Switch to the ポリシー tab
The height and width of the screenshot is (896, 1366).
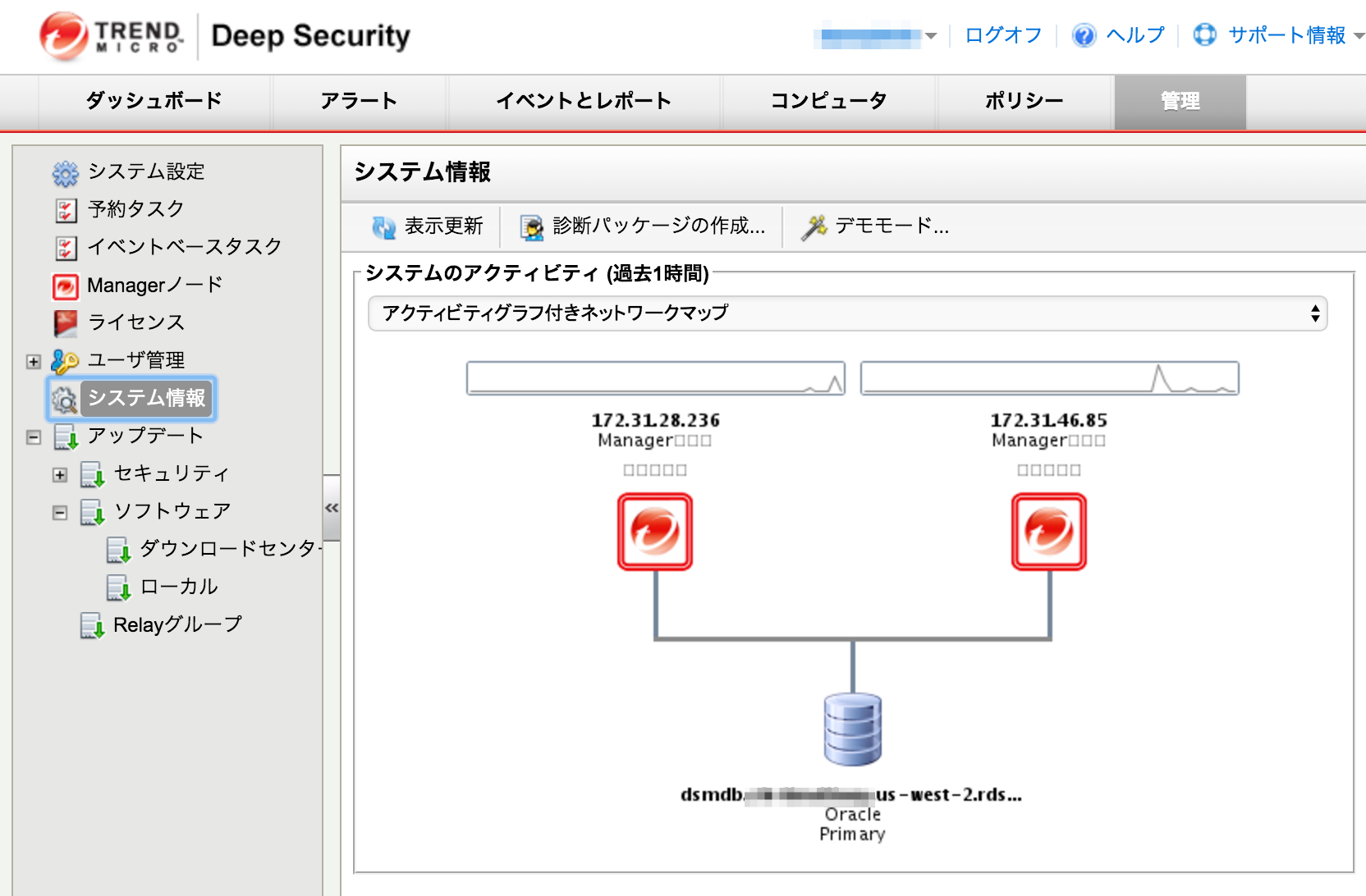tap(1024, 101)
